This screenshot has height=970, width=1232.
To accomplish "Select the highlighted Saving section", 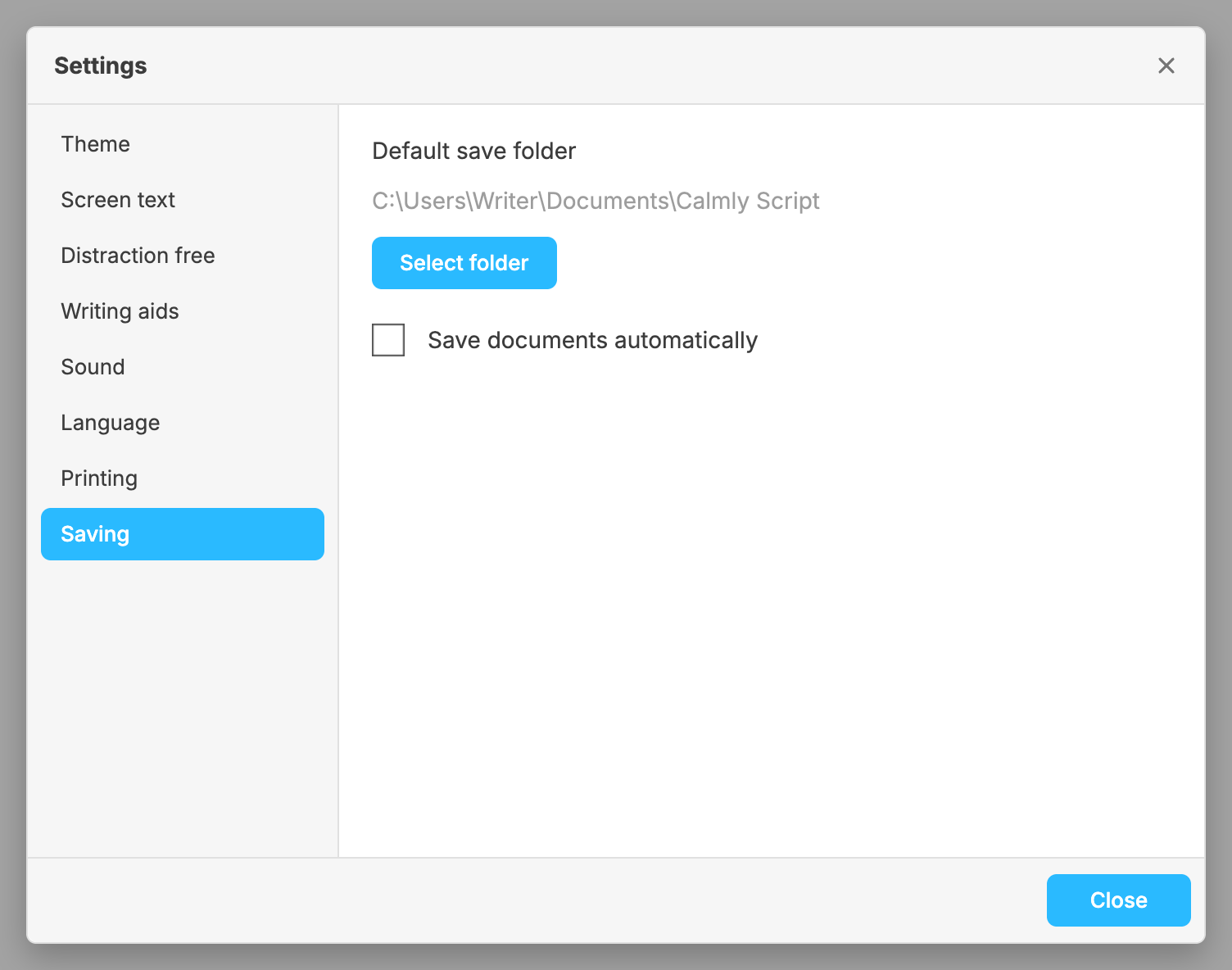I will 183,534.
